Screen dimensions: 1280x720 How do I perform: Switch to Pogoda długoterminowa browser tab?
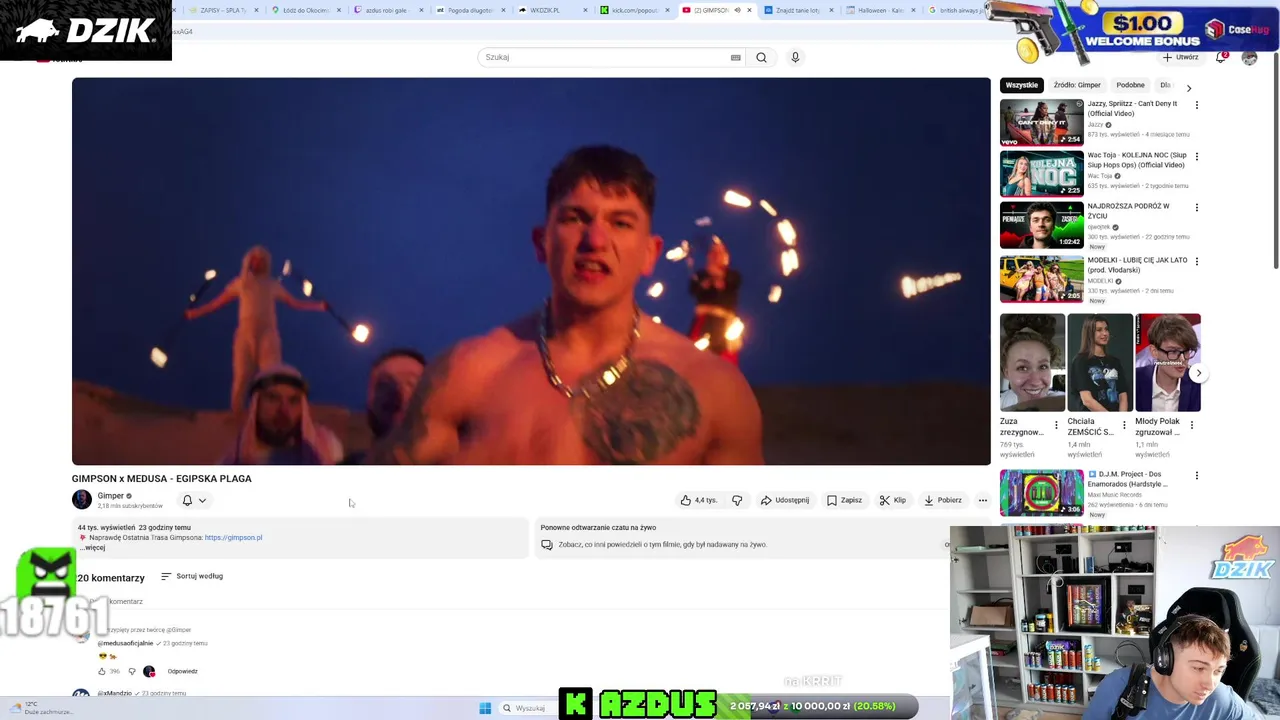(470, 10)
